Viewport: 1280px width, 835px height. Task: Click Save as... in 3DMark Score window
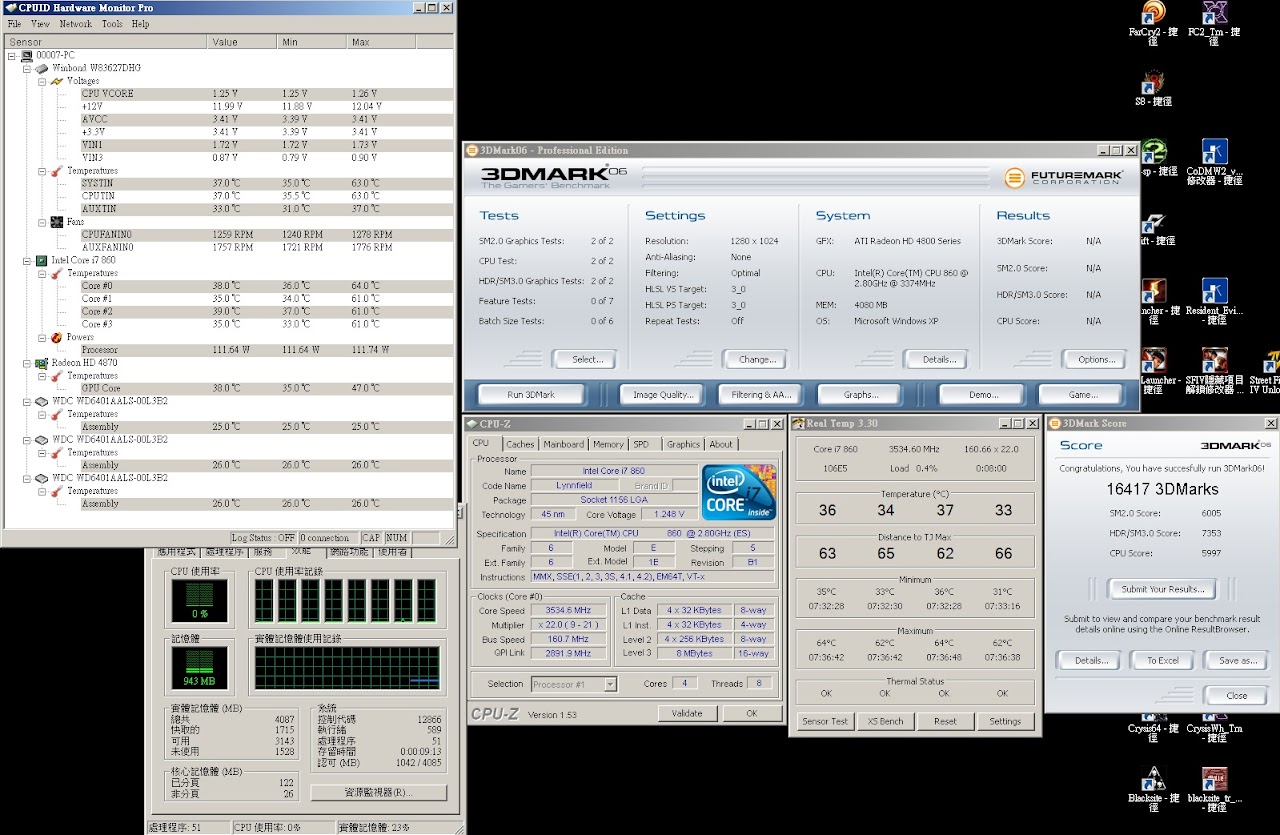pos(1237,660)
